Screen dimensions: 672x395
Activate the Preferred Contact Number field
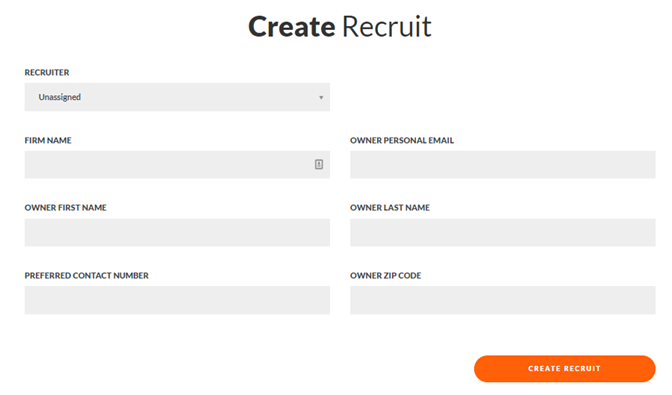pos(177,300)
